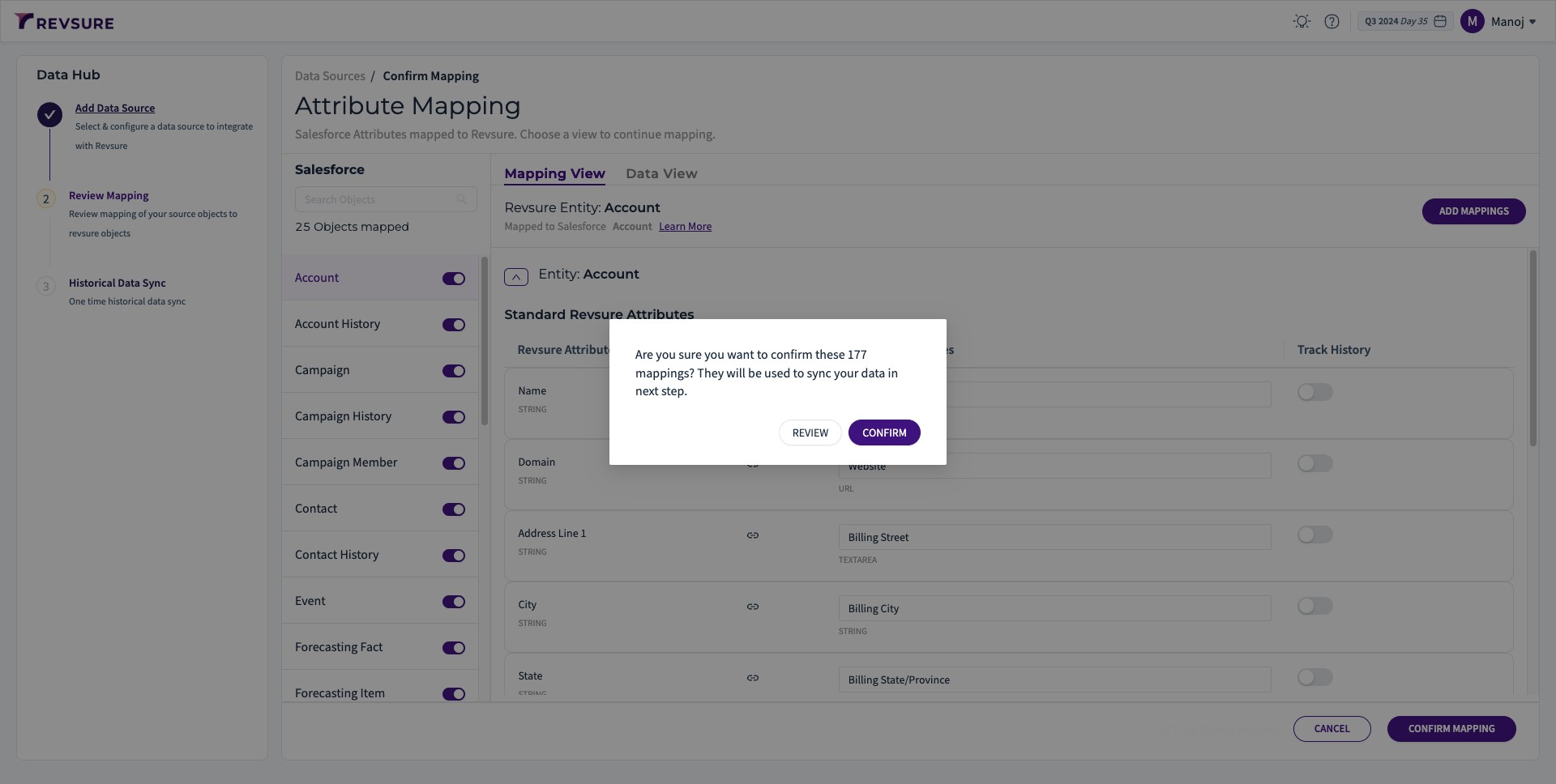The height and width of the screenshot is (784, 1556).
Task: Click the link icon in City row
Action: [753, 607]
